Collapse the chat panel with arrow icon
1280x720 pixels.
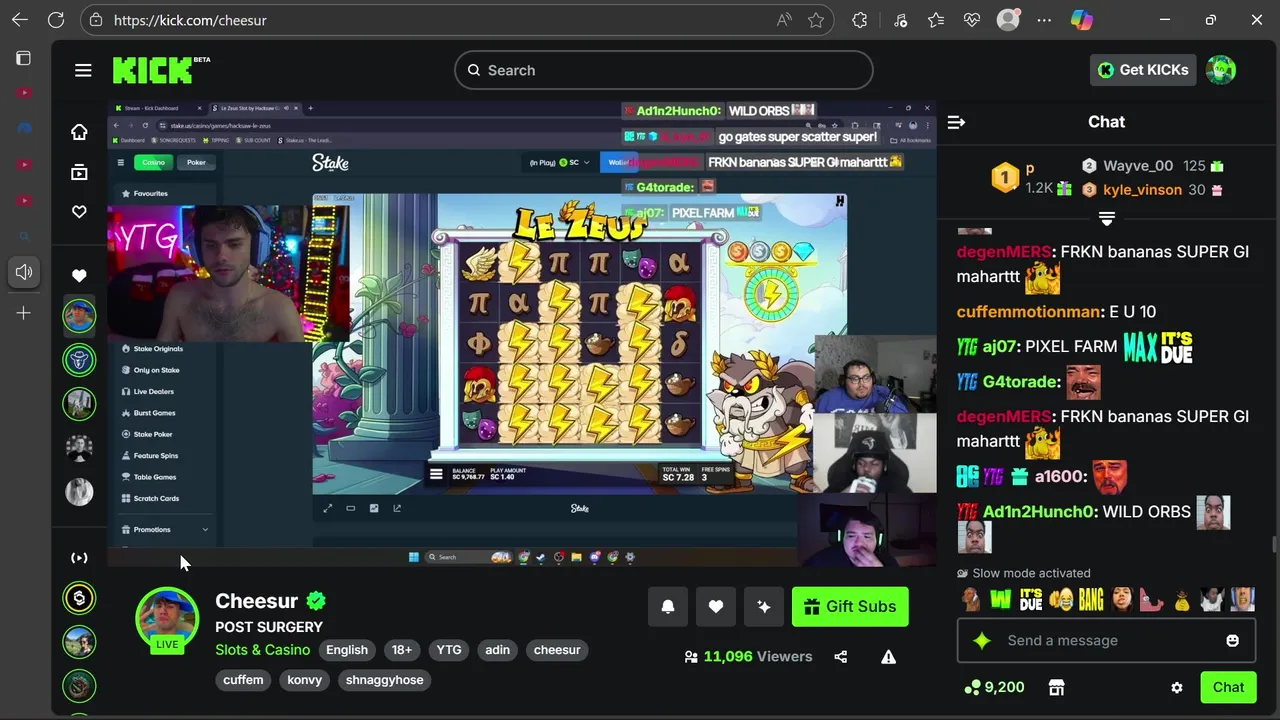click(956, 122)
